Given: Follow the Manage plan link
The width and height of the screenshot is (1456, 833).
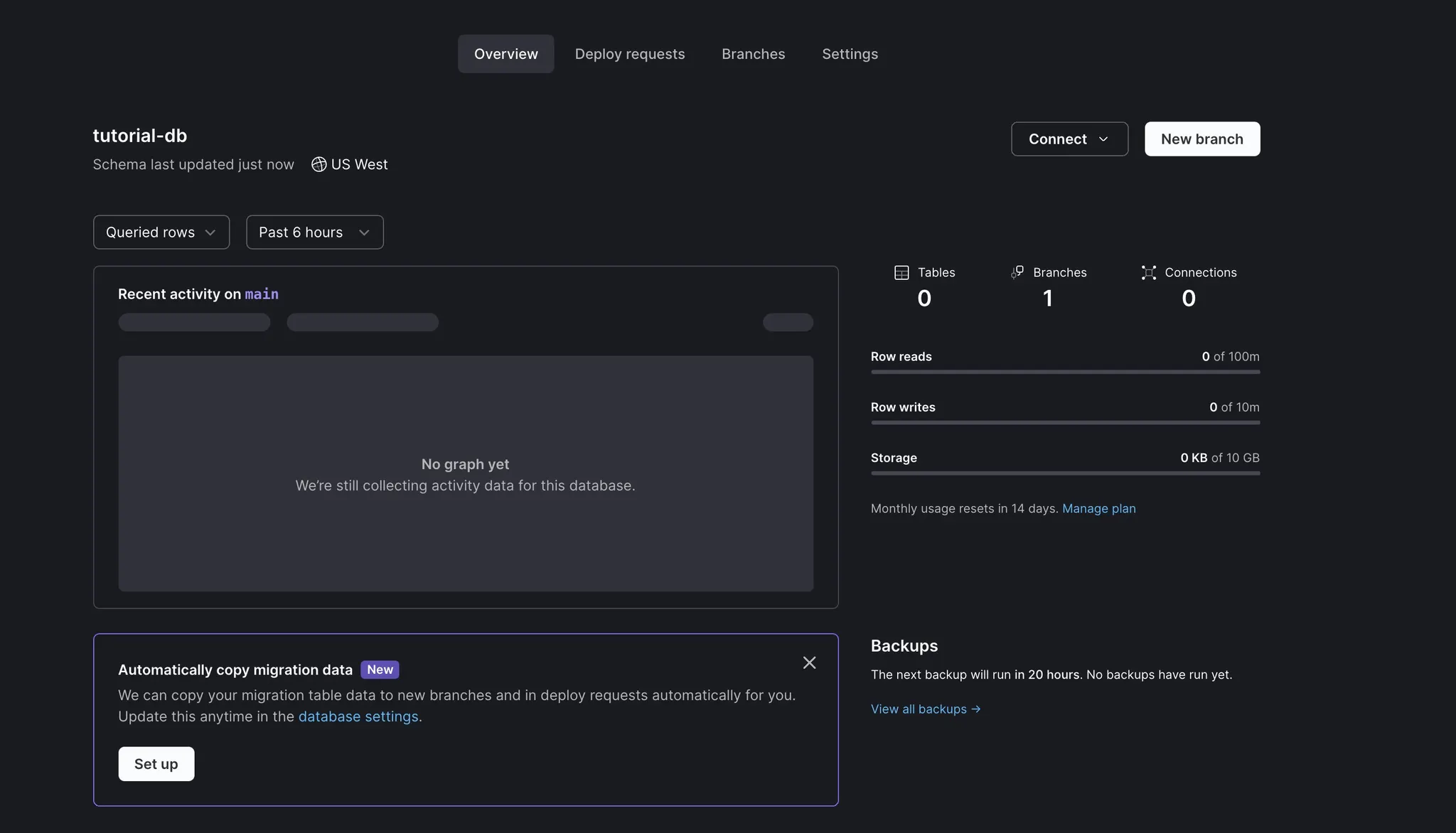Looking at the screenshot, I should [x=1098, y=508].
